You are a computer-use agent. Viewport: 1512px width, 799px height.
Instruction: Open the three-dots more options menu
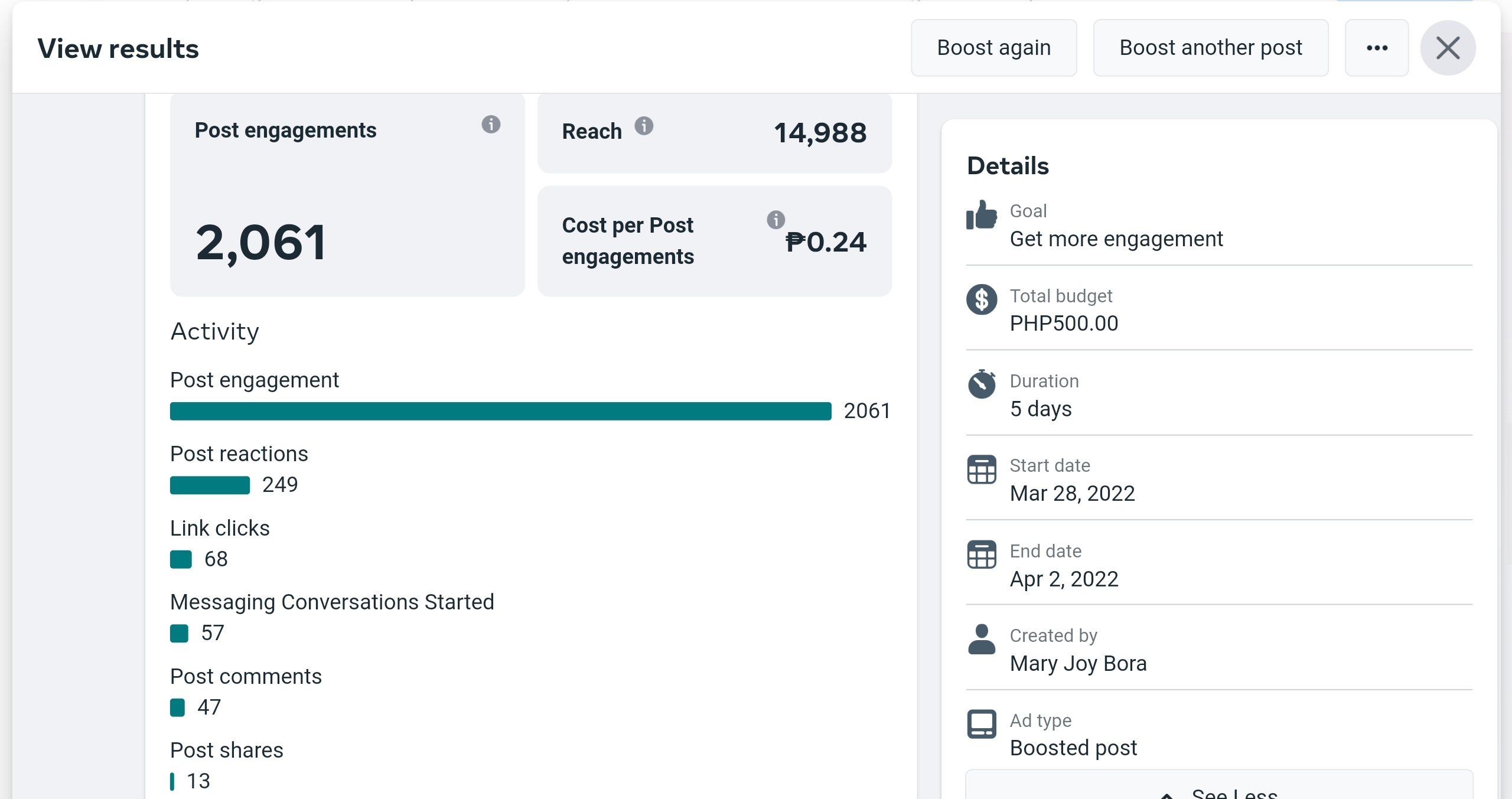[1377, 48]
